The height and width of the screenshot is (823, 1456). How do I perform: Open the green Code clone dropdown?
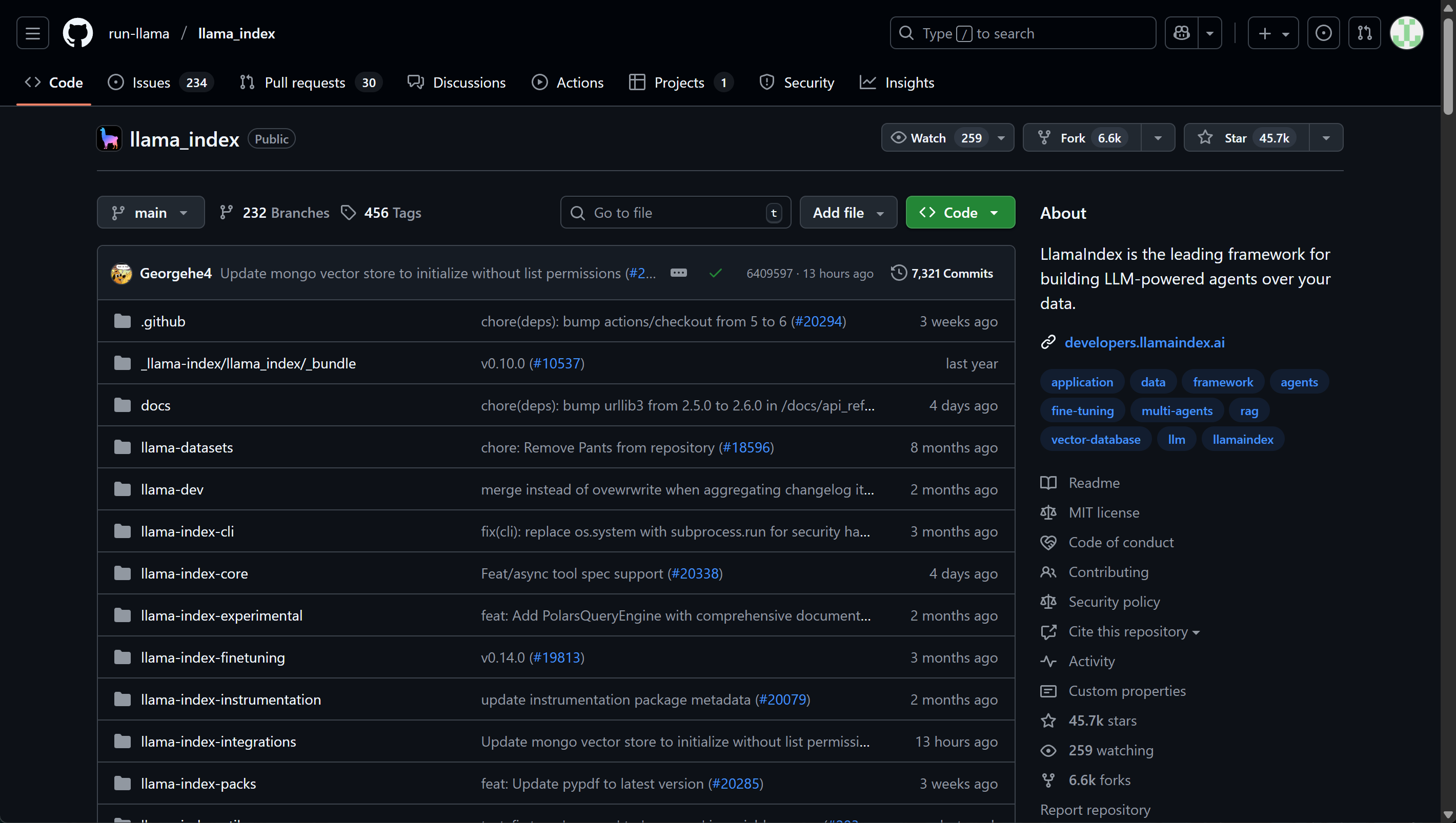[960, 213]
